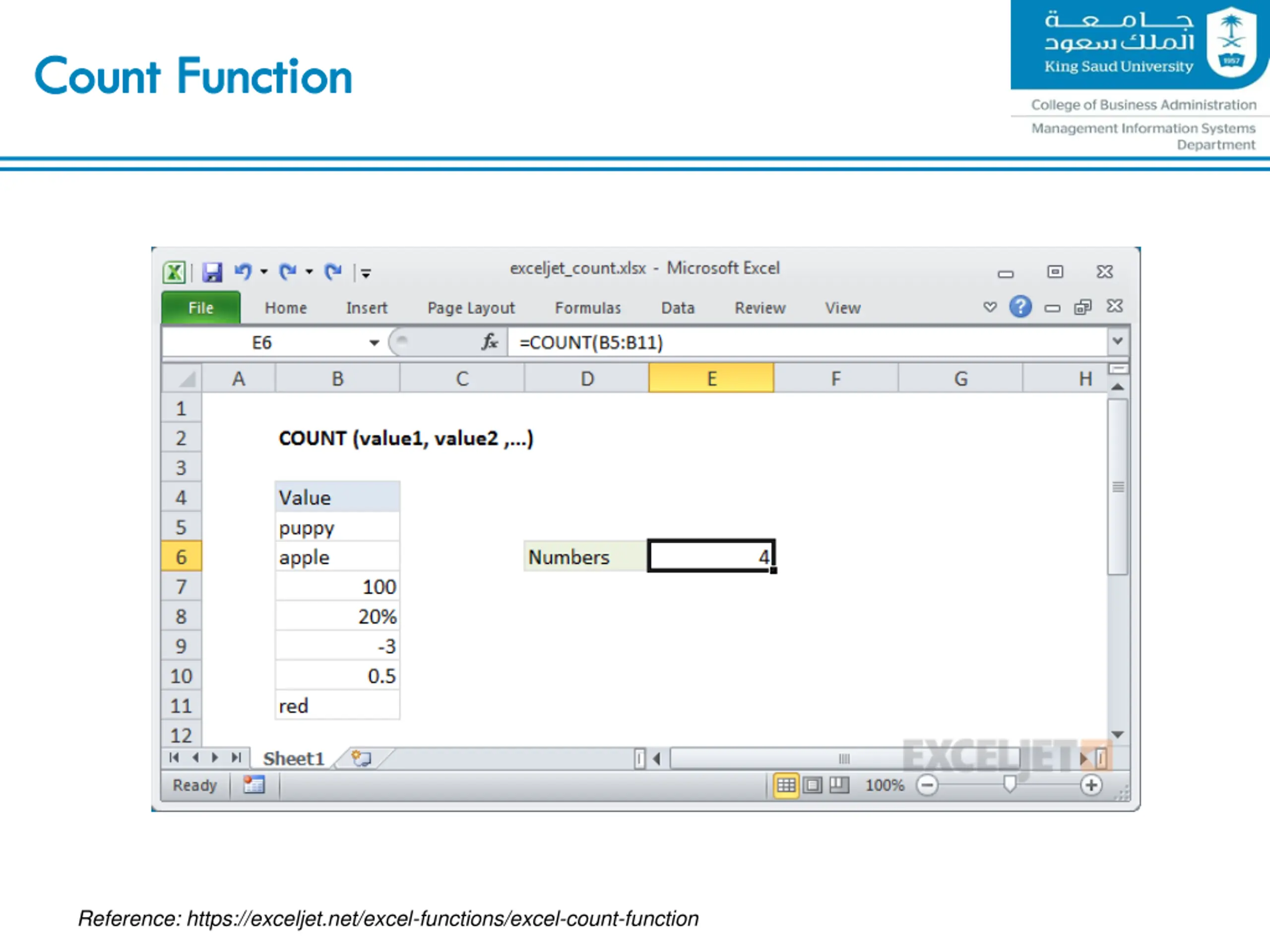Click the macro record icon in status bar
The width and height of the screenshot is (1270, 952).
(254, 784)
